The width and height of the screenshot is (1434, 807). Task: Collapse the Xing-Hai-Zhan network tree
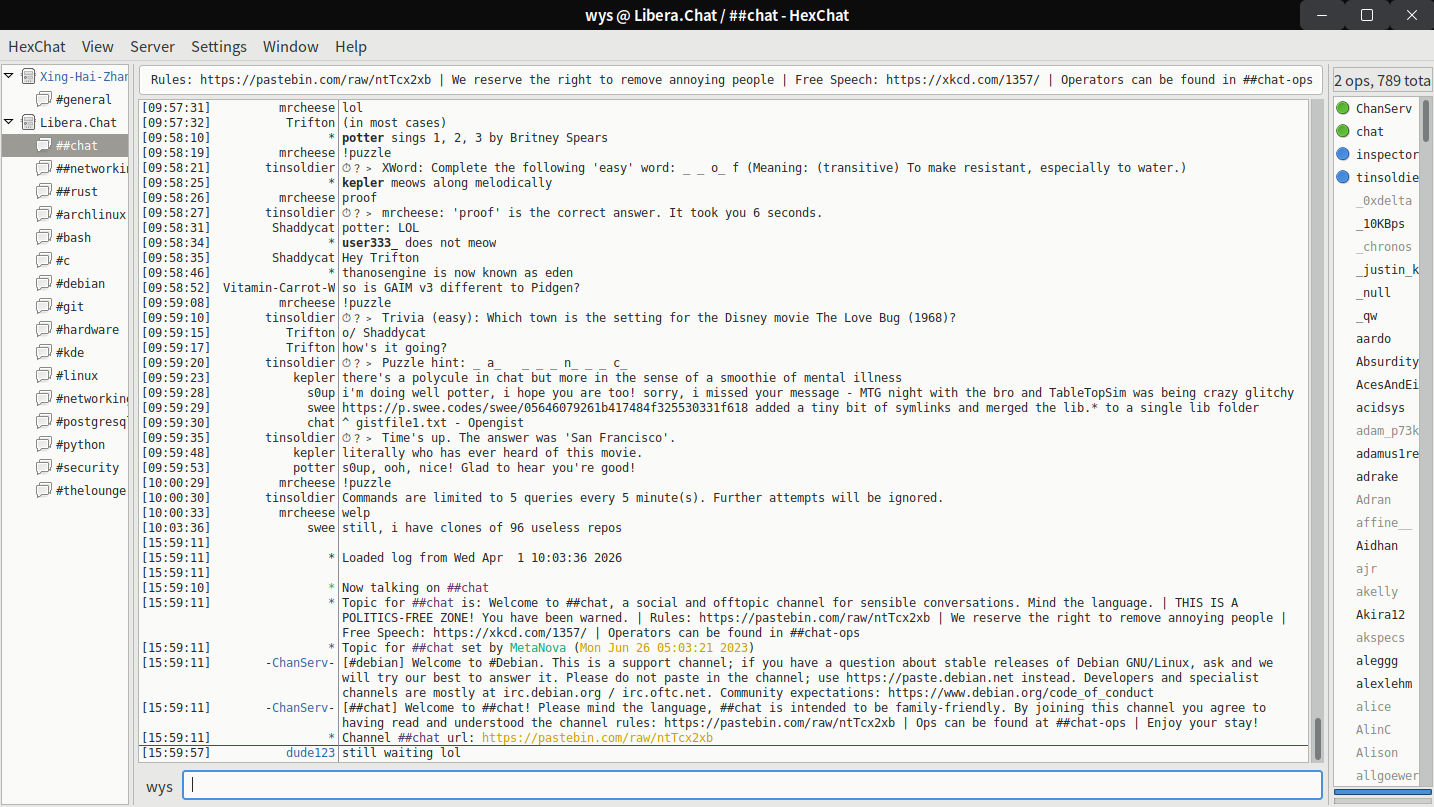[x=9, y=76]
